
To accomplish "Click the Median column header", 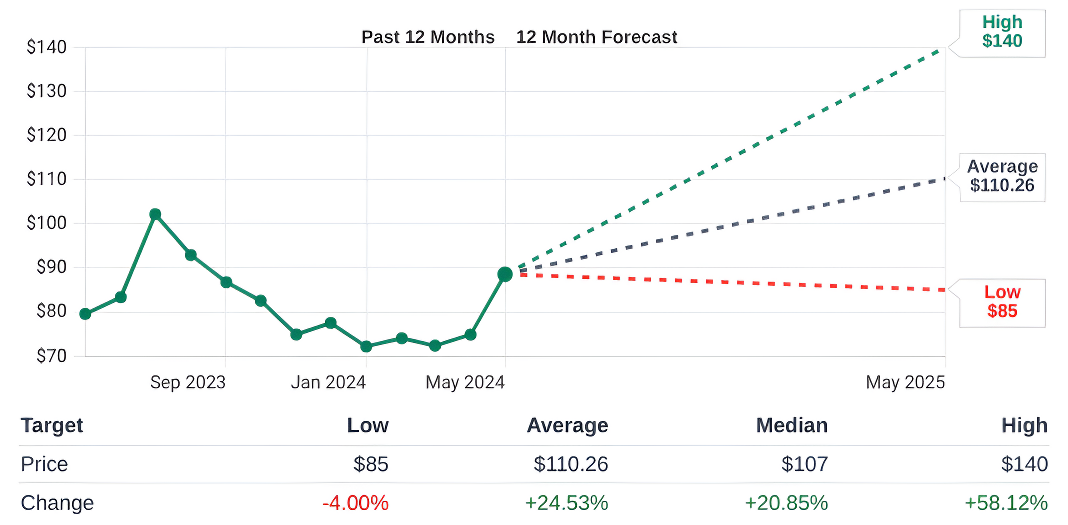I will tap(790, 425).
